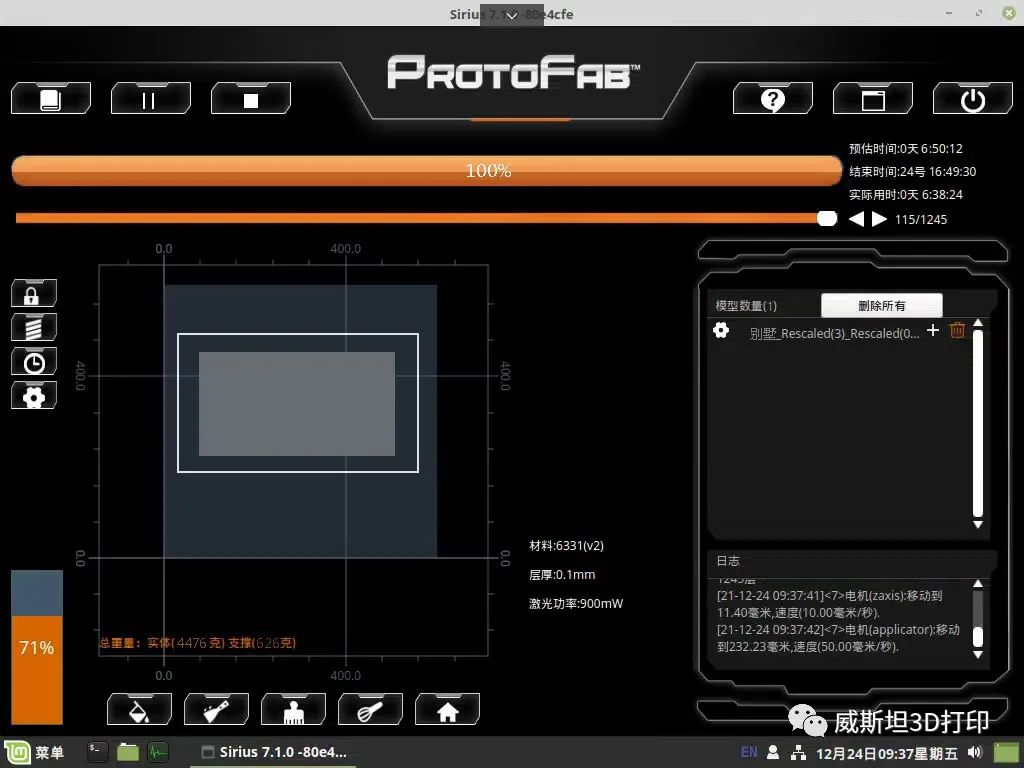Select the 别墅_Rescaled(3)_Rescaled model entry
This screenshot has width=1024, height=768.
click(834, 333)
